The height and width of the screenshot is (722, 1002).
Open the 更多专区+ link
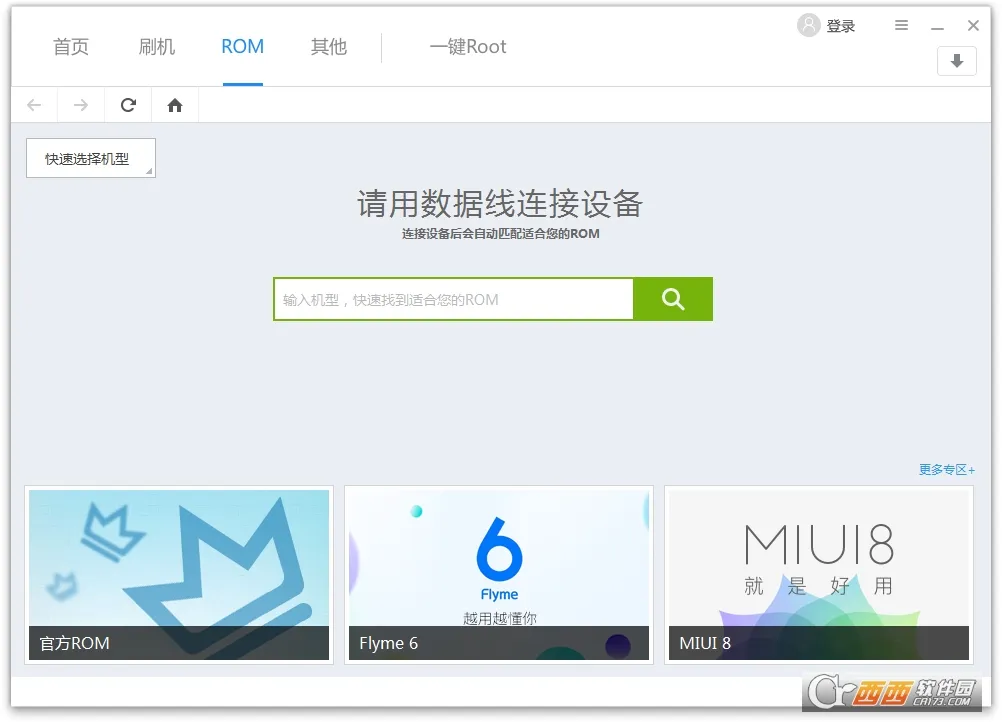point(946,470)
